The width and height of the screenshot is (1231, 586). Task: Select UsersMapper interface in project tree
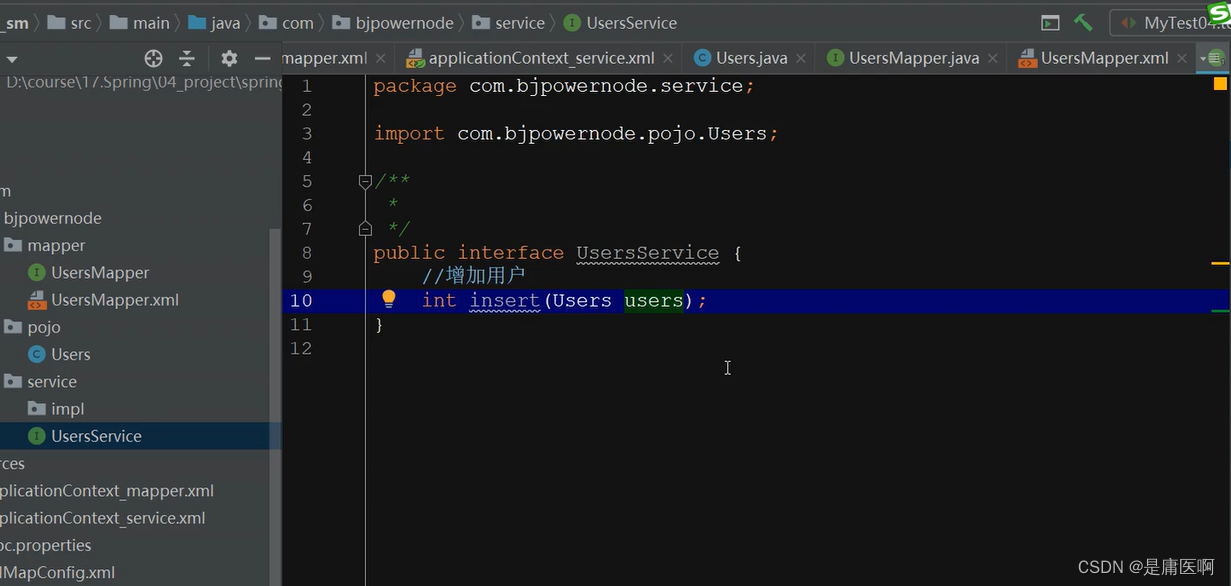[x=88, y=272]
